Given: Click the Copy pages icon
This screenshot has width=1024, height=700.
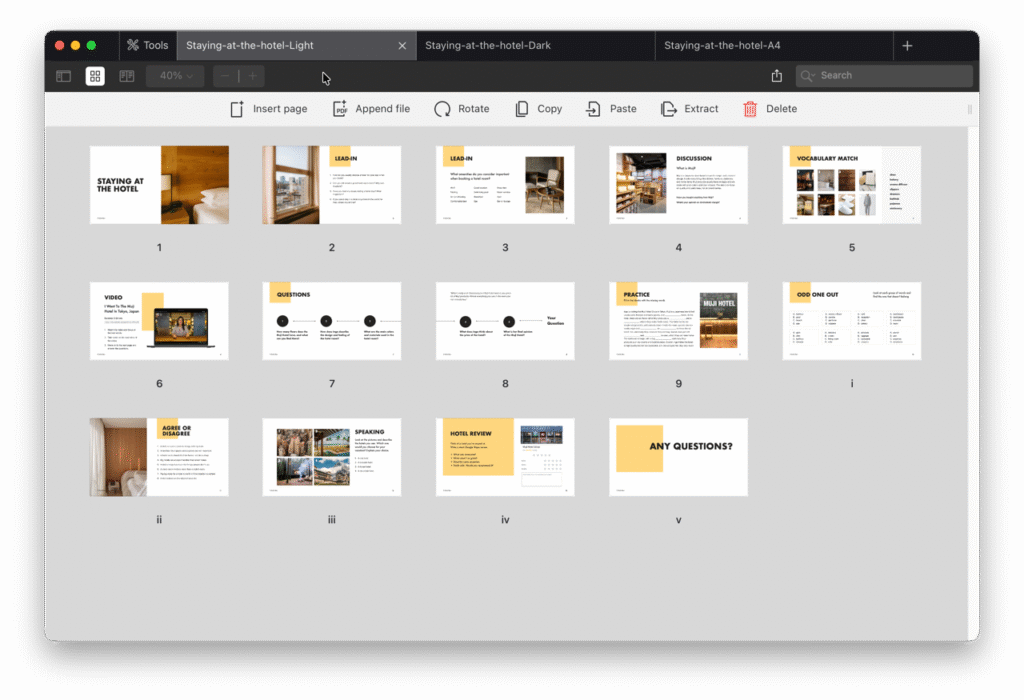Looking at the screenshot, I should [522, 109].
